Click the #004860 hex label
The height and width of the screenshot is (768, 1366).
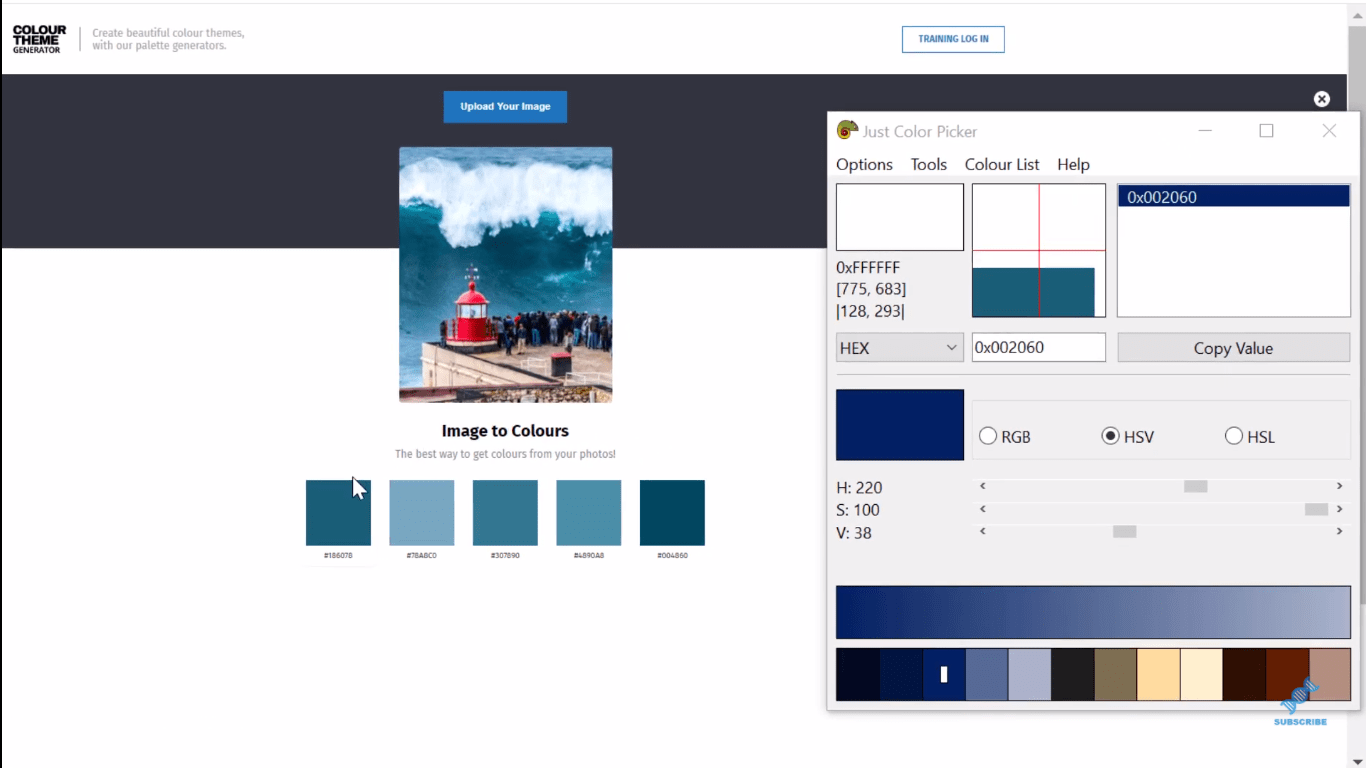672,555
